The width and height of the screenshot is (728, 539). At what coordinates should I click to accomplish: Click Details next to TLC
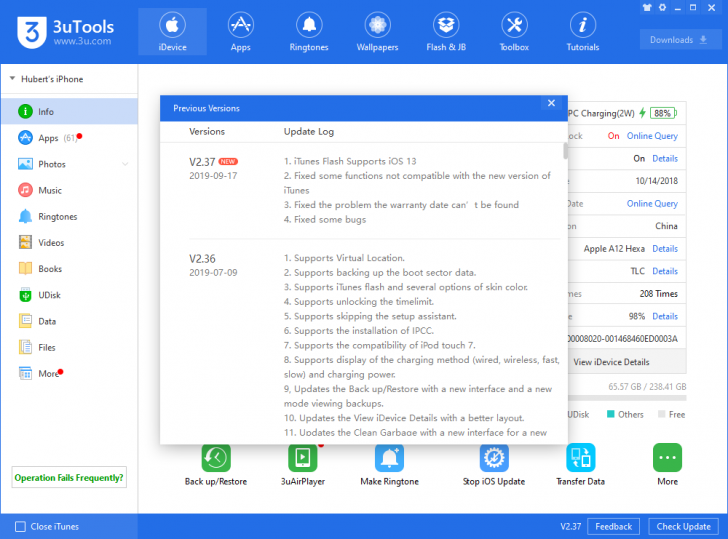[665, 271]
